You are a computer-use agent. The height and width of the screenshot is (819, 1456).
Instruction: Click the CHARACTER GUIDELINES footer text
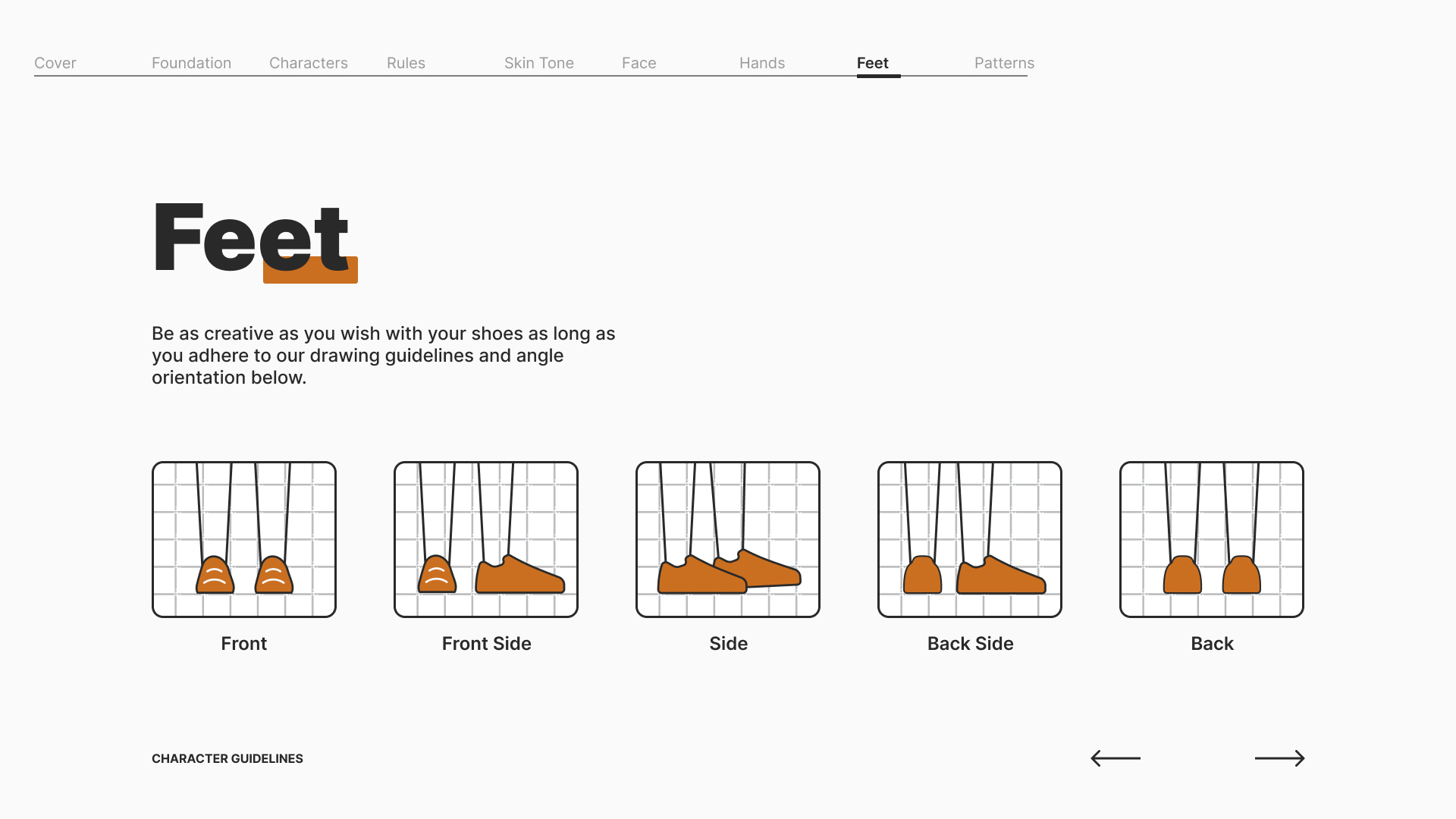coord(227,758)
